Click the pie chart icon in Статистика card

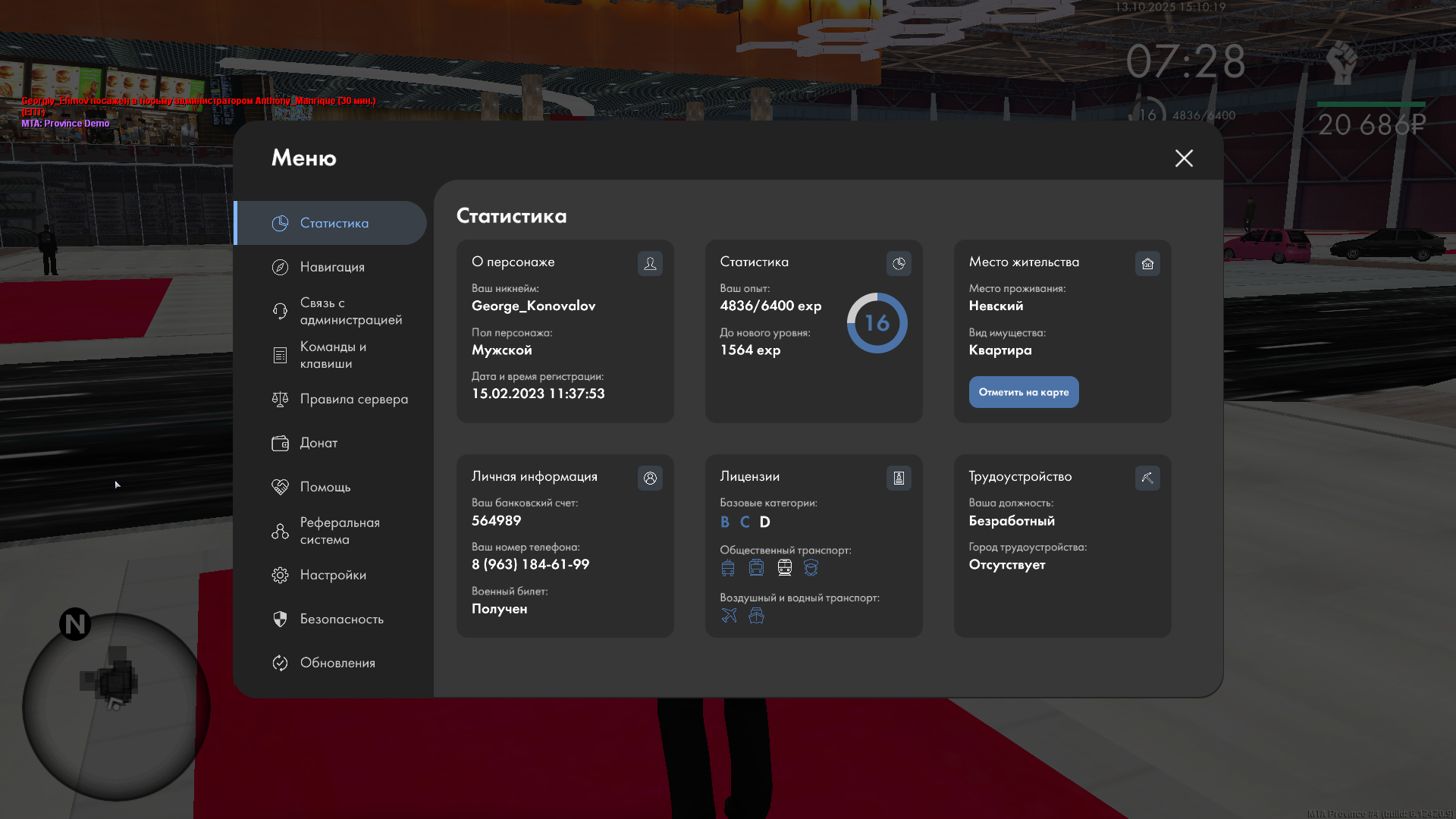[x=899, y=263]
